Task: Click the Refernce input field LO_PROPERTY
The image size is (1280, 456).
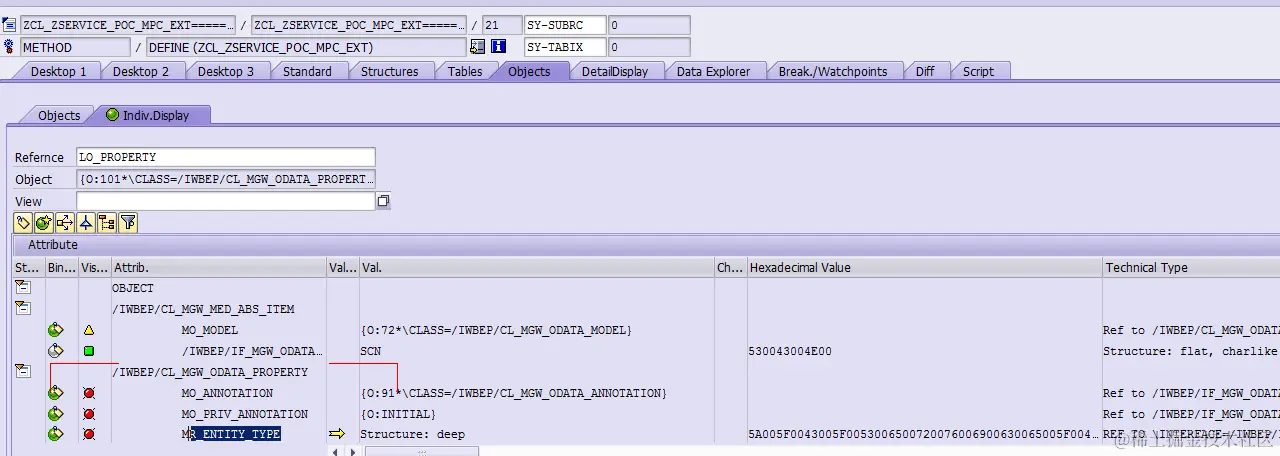Action: tap(225, 157)
